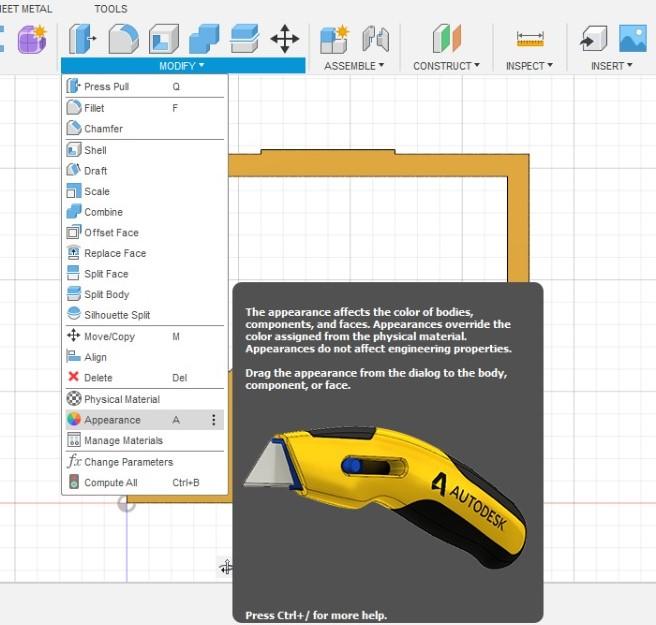
Task: Choose Combine from Modify menu
Action: 144,212
